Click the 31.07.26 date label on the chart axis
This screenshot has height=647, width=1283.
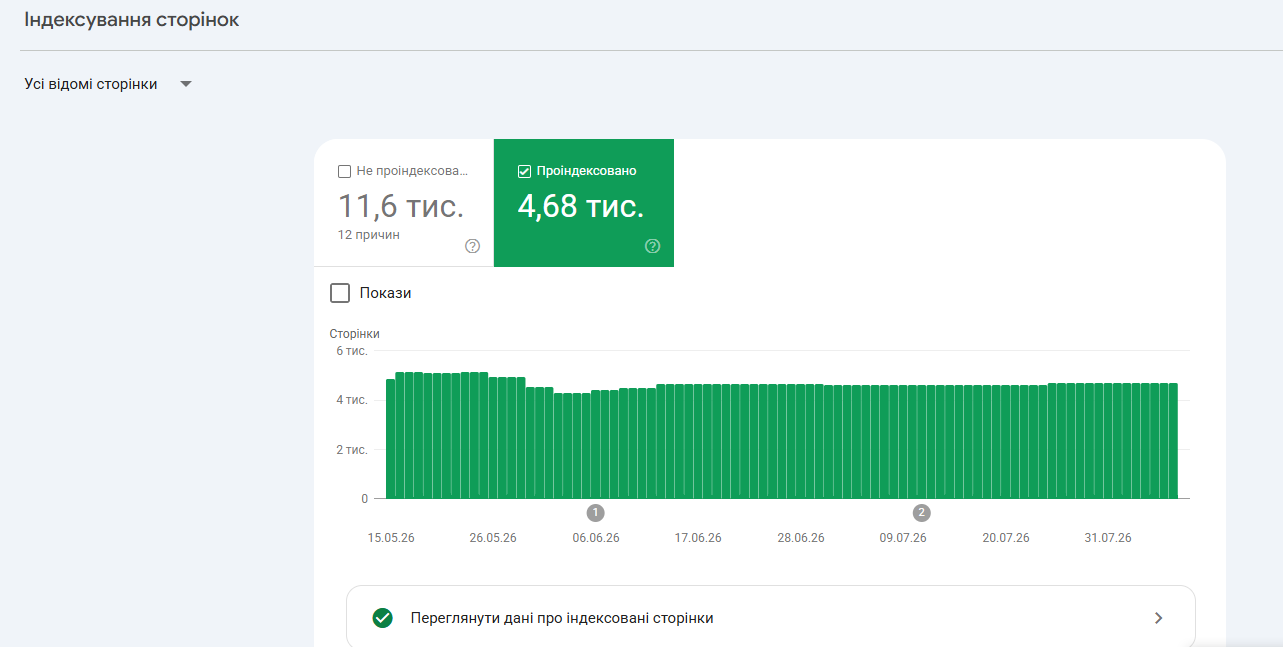click(1108, 538)
